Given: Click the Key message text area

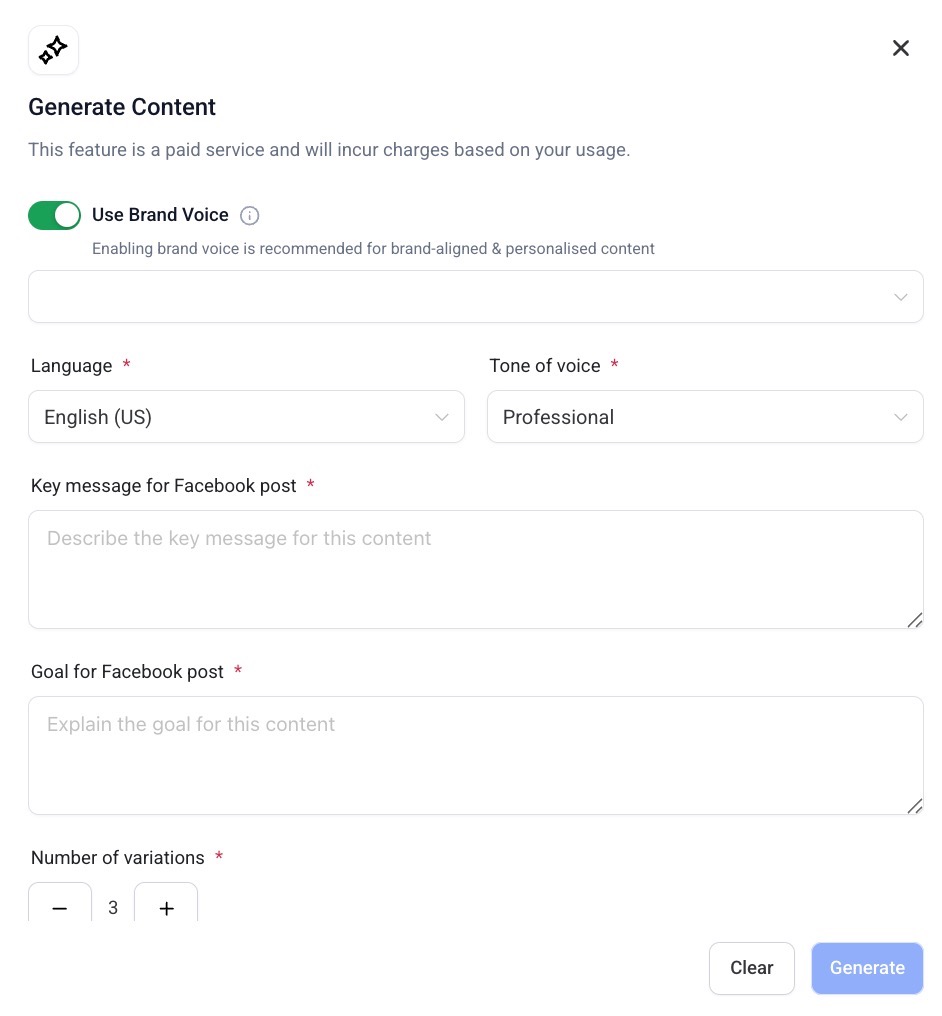Looking at the screenshot, I should click(475, 569).
